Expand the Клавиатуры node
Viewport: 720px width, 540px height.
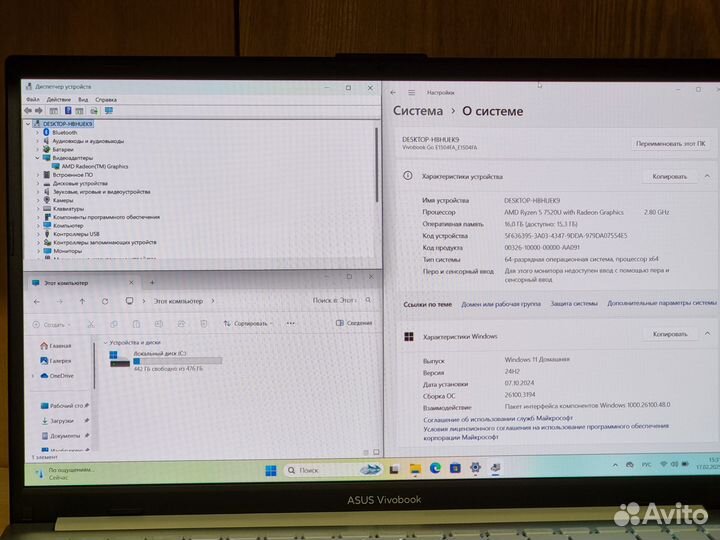point(38,208)
